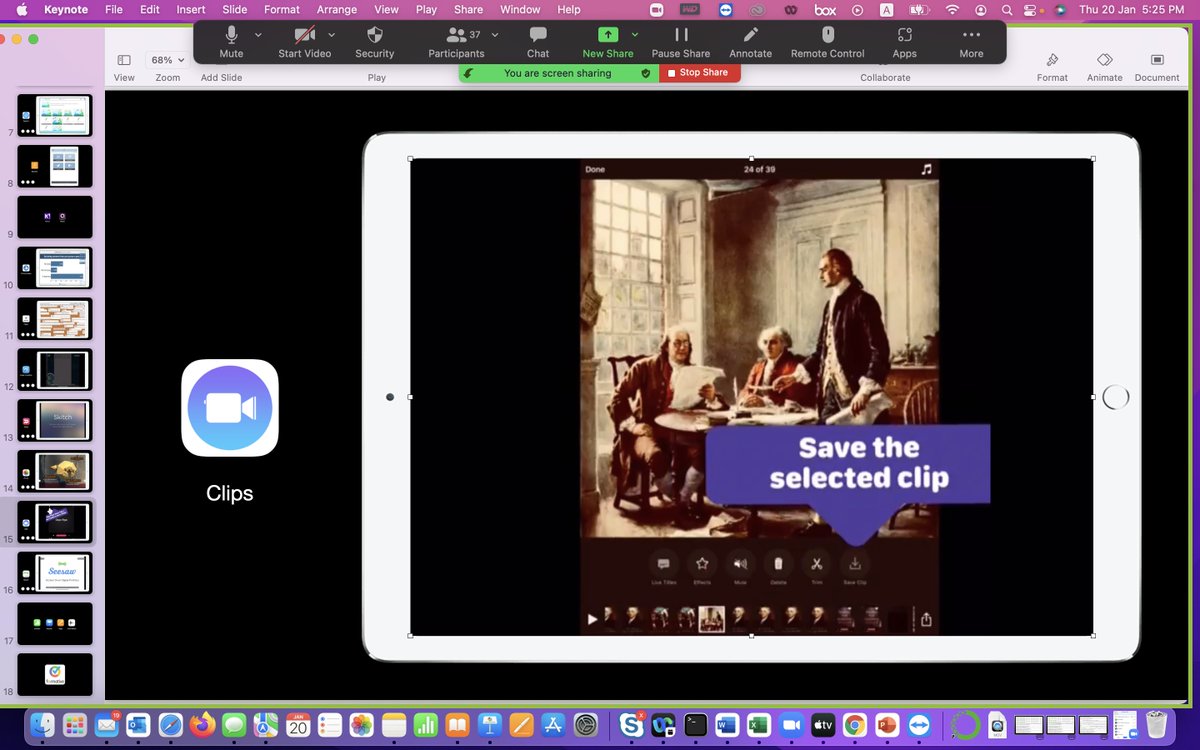This screenshot has width=1200, height=750.
Task: Open Zoom Apps
Action: click(x=904, y=41)
